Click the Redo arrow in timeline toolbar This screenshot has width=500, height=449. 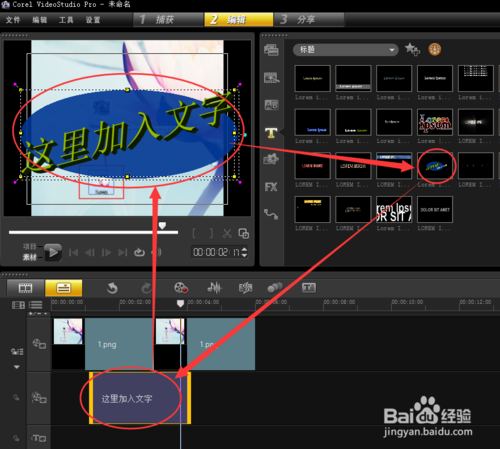(x=146, y=288)
